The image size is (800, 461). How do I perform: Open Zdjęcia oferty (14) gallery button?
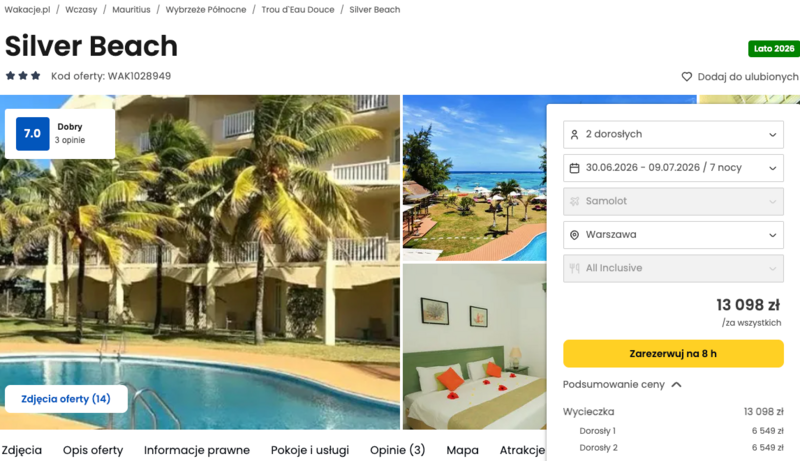(66, 399)
